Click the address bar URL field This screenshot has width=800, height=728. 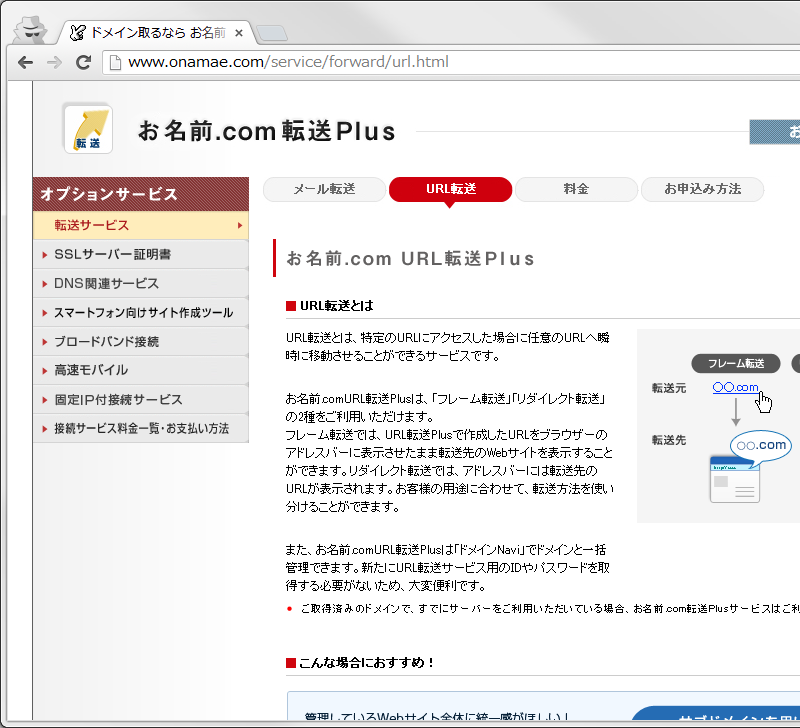pos(453,62)
